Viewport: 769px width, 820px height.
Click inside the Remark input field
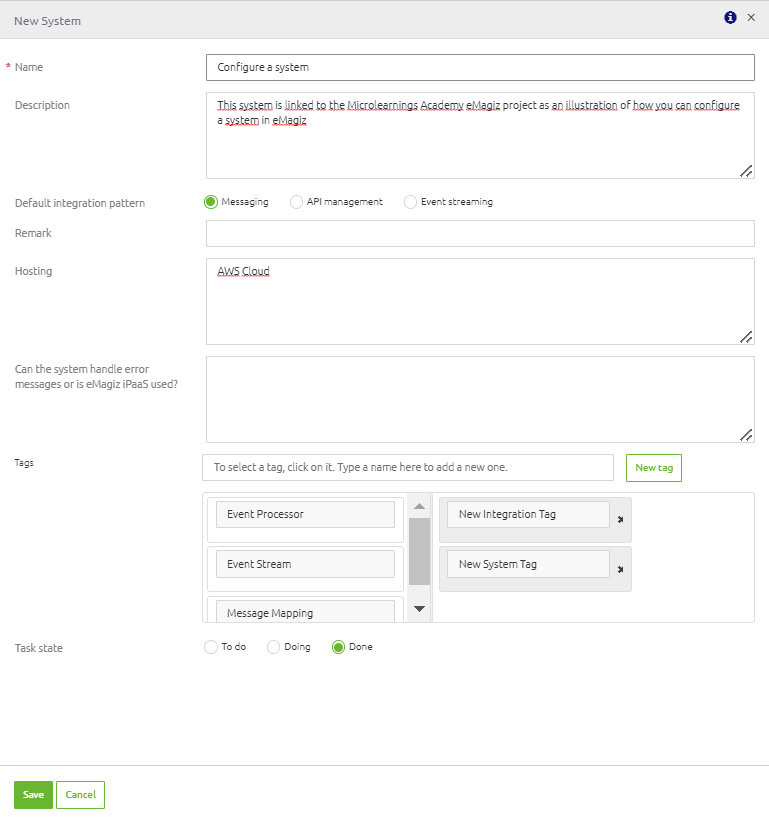[480, 233]
